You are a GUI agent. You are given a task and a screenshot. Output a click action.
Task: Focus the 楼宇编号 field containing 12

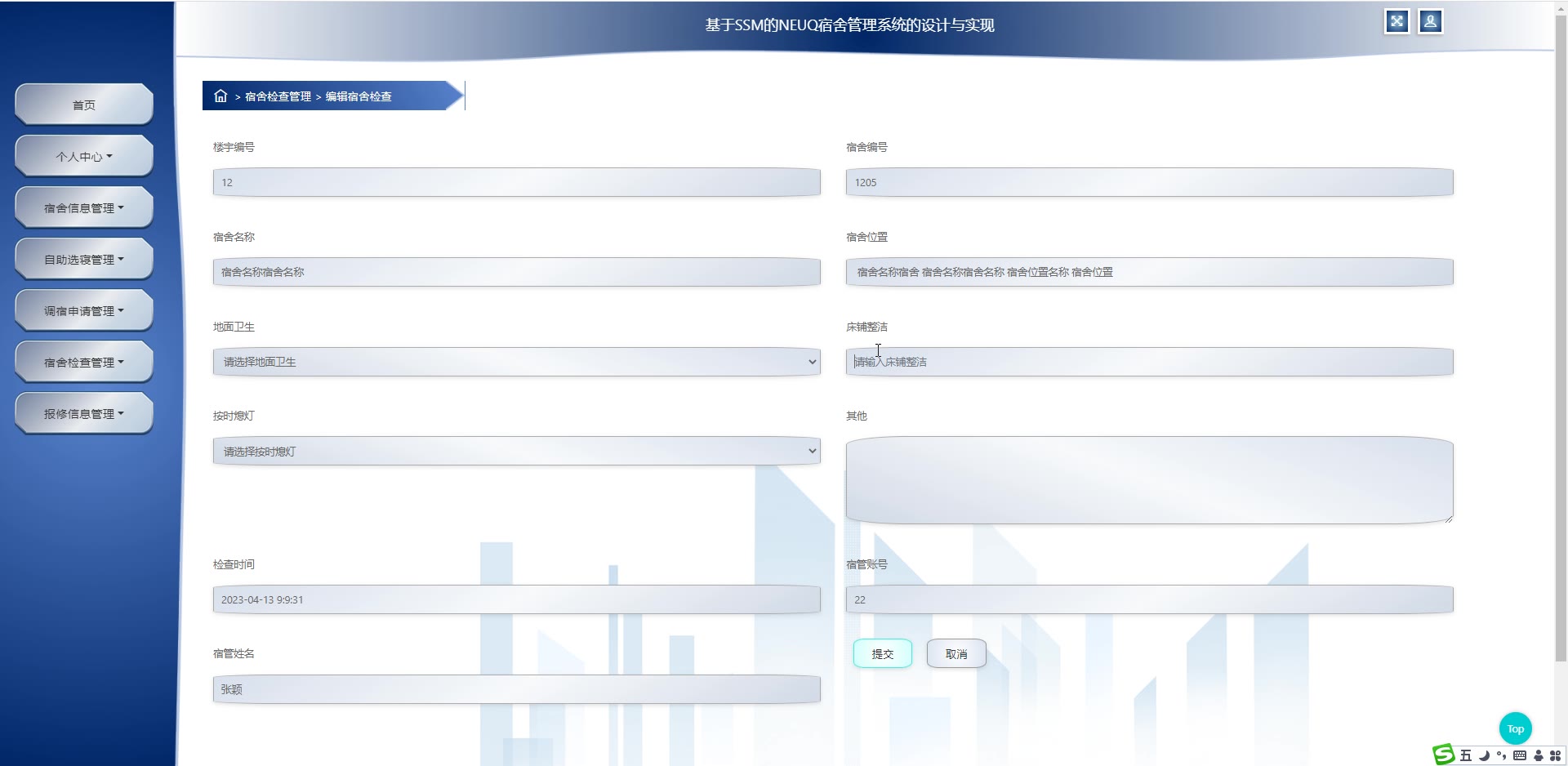(517, 182)
